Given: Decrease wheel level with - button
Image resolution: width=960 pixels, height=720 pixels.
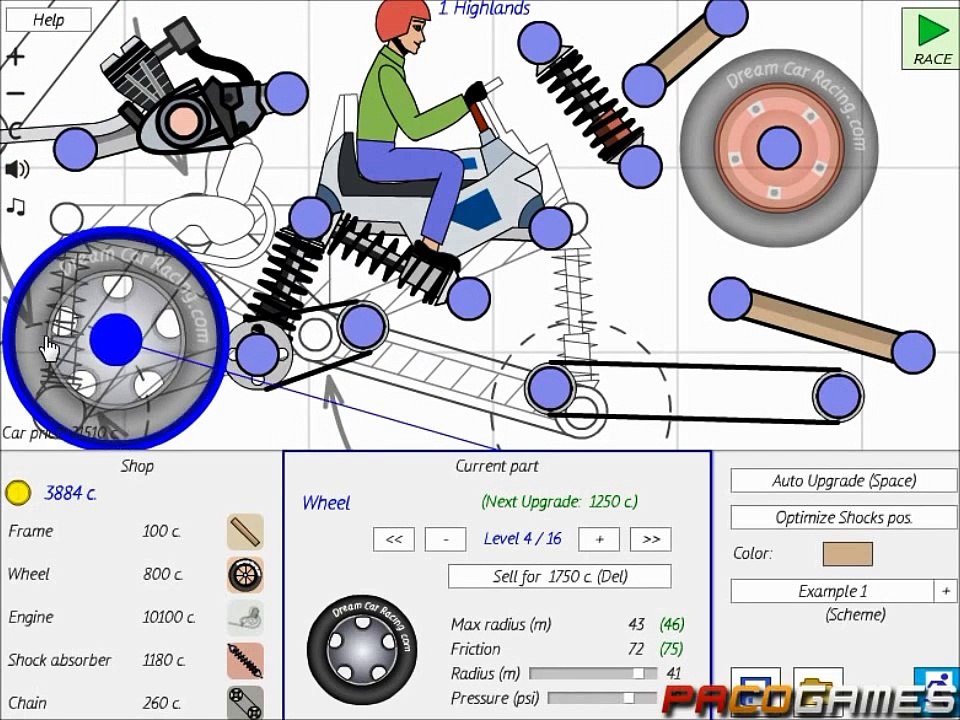Looking at the screenshot, I should 445,539.
